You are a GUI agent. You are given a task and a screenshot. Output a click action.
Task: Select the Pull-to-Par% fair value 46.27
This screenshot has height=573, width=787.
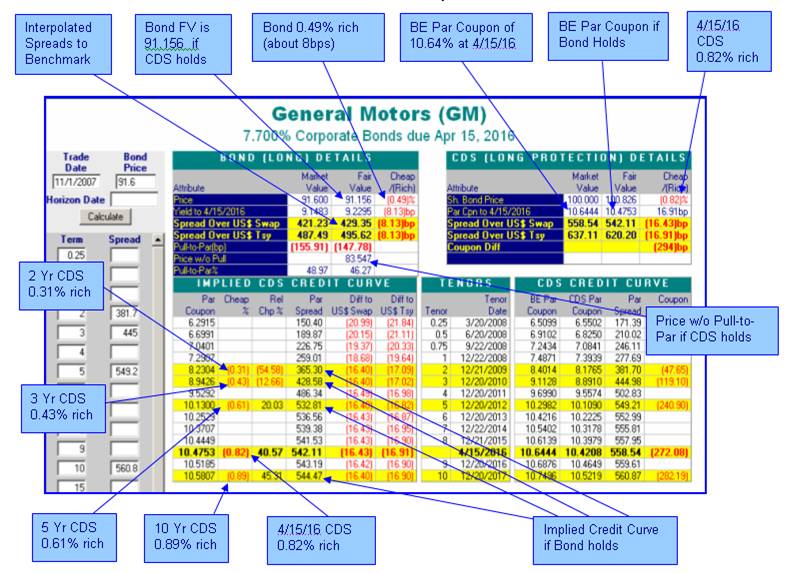(360, 271)
